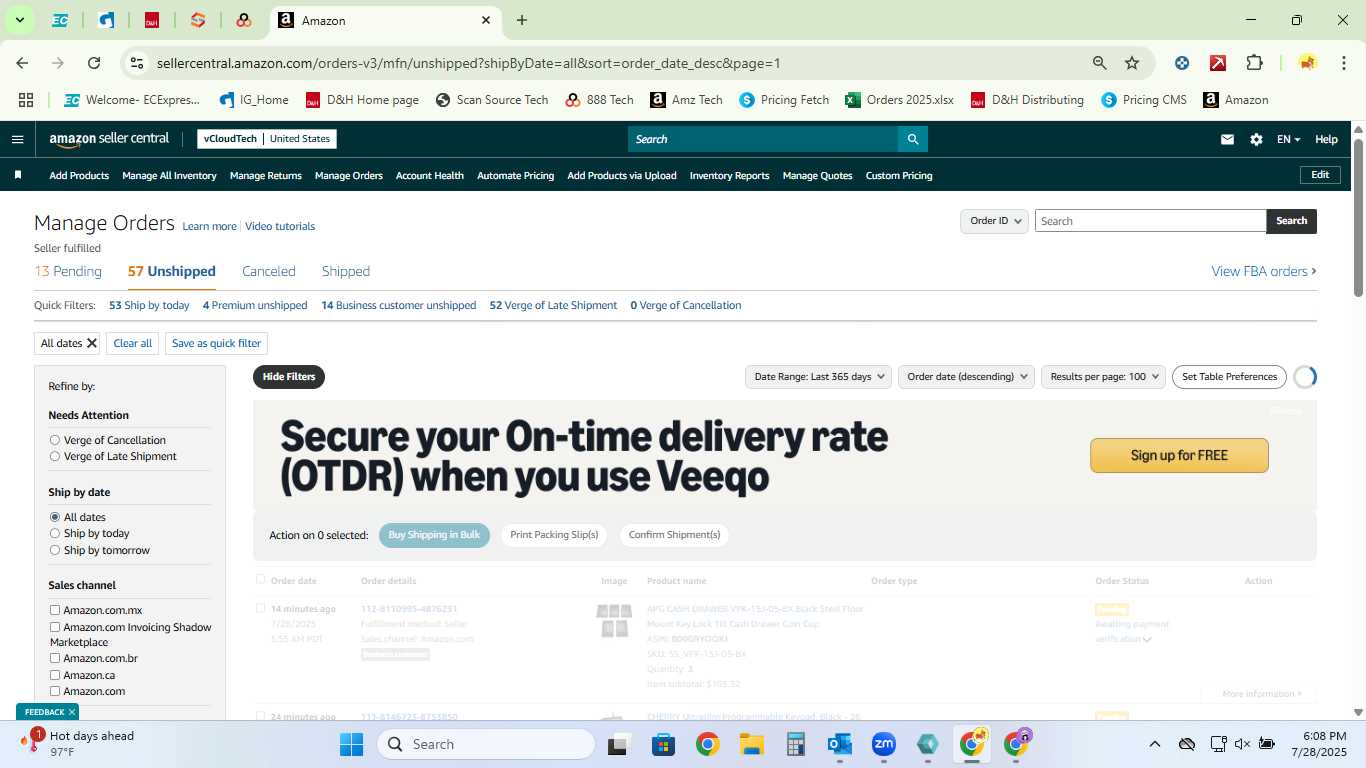The width and height of the screenshot is (1366, 768).
Task: Select Ship by today radio option
Action: (x=55, y=533)
